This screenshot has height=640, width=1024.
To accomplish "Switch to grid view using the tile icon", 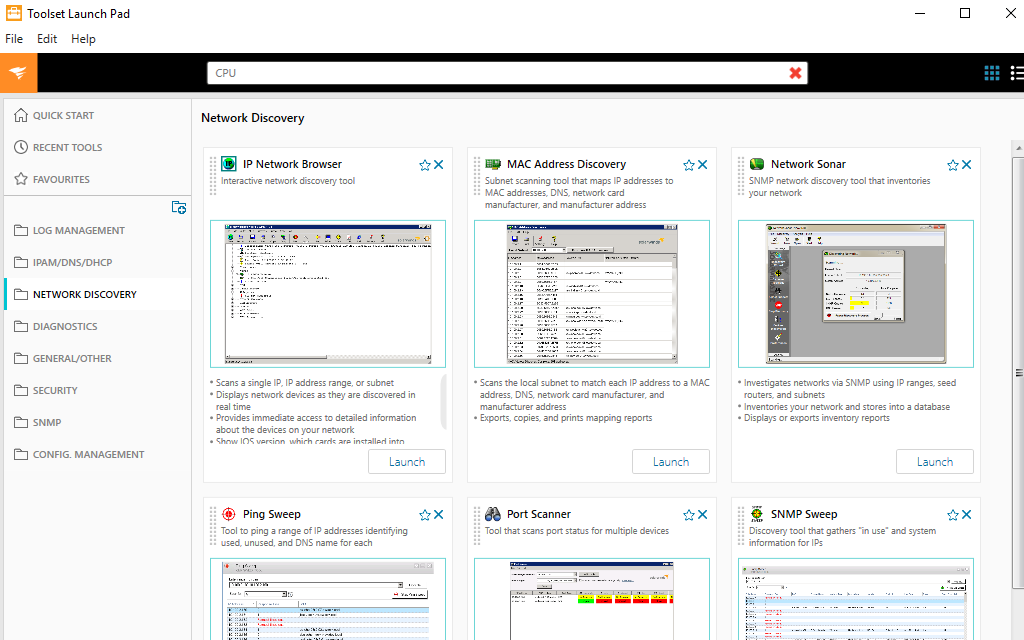I will pos(992,72).
